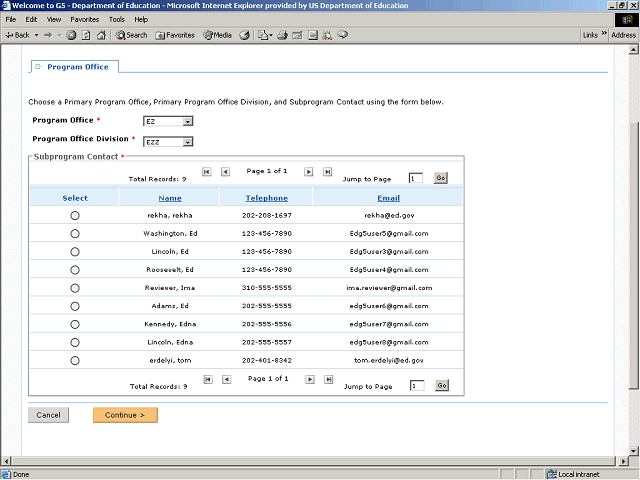
Task: Click the browser Back button
Action: tap(17, 35)
